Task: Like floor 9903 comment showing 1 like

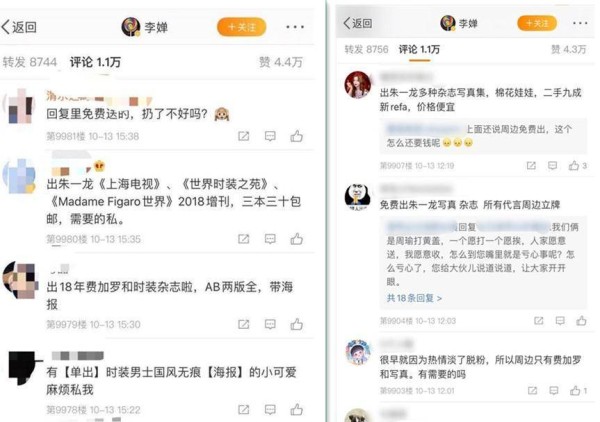Action: (x=575, y=391)
